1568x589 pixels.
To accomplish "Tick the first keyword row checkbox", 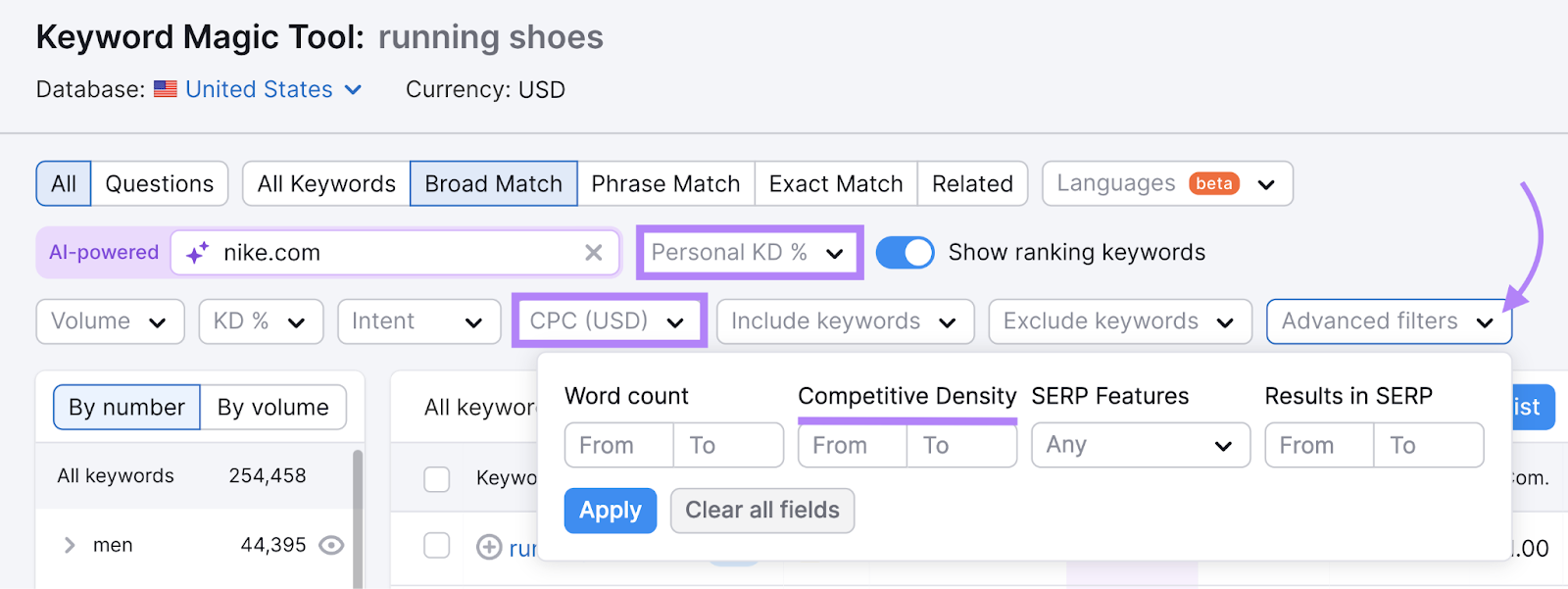I will pos(436,545).
